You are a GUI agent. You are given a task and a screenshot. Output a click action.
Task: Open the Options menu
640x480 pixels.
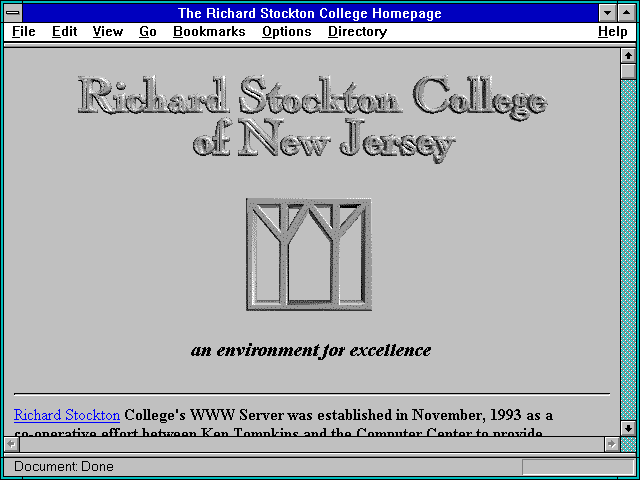point(287,32)
